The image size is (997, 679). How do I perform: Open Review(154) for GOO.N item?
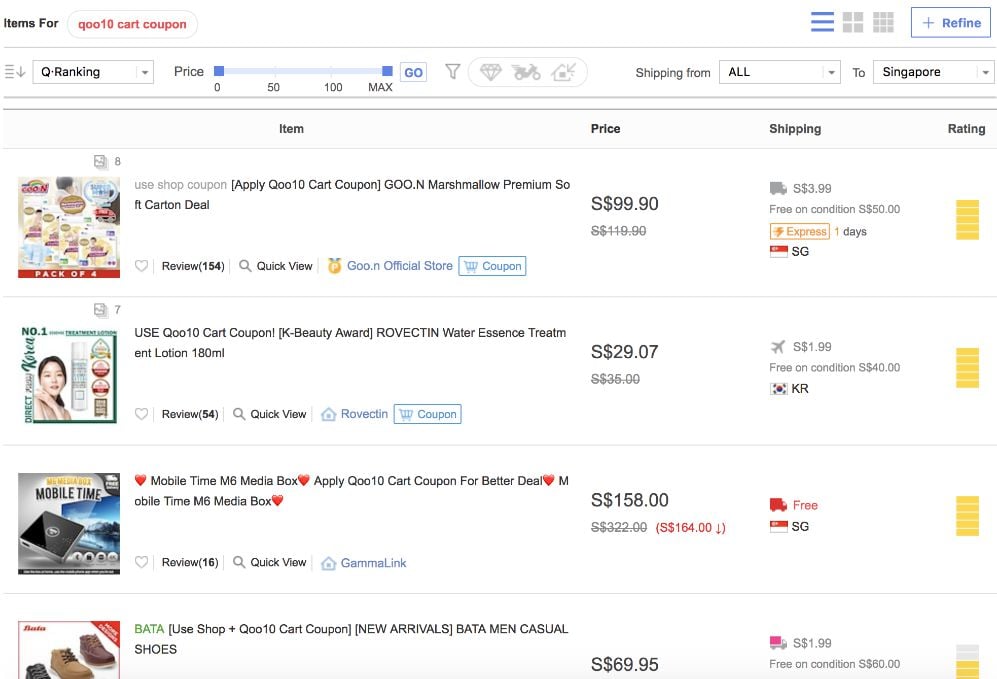point(193,266)
